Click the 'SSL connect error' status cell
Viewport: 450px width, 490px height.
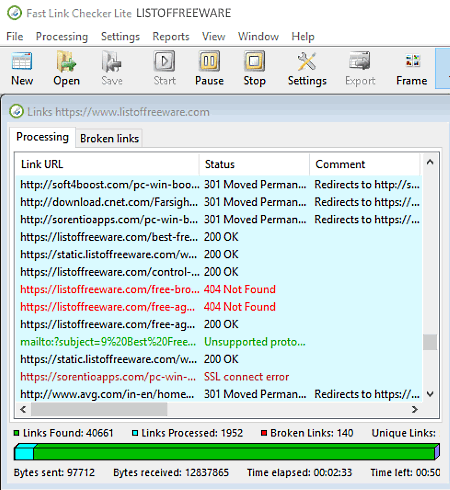(x=246, y=377)
